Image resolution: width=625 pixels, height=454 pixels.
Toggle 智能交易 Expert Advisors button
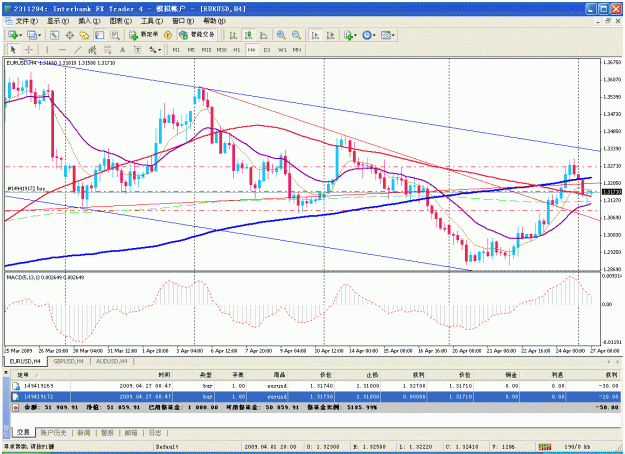(x=197, y=35)
